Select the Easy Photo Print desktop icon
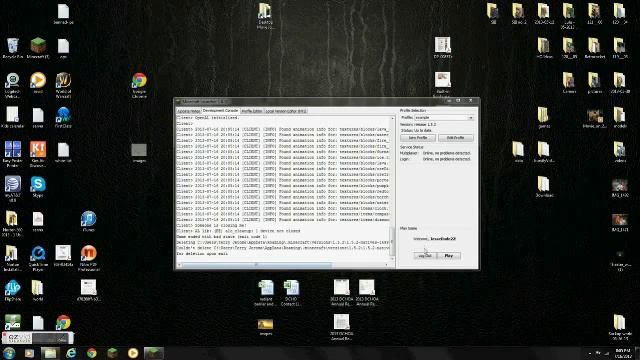The image size is (640, 360). 13,154
